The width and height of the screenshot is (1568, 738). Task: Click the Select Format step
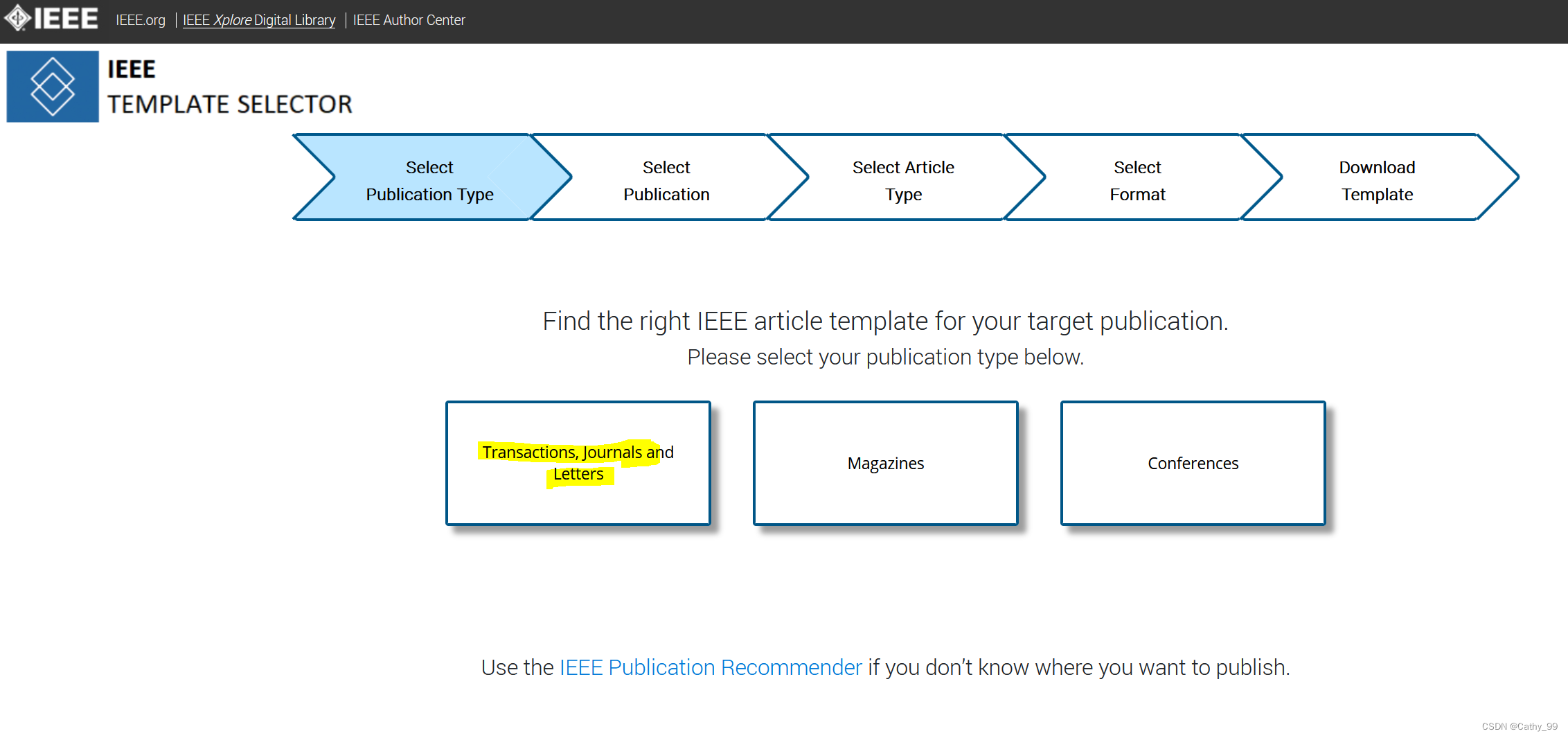[1138, 180]
